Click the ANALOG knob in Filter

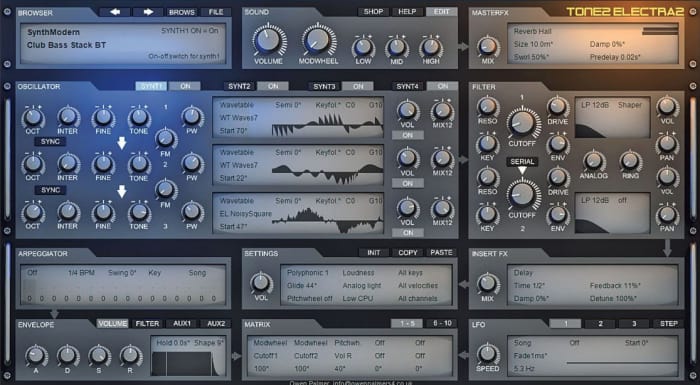594,161
